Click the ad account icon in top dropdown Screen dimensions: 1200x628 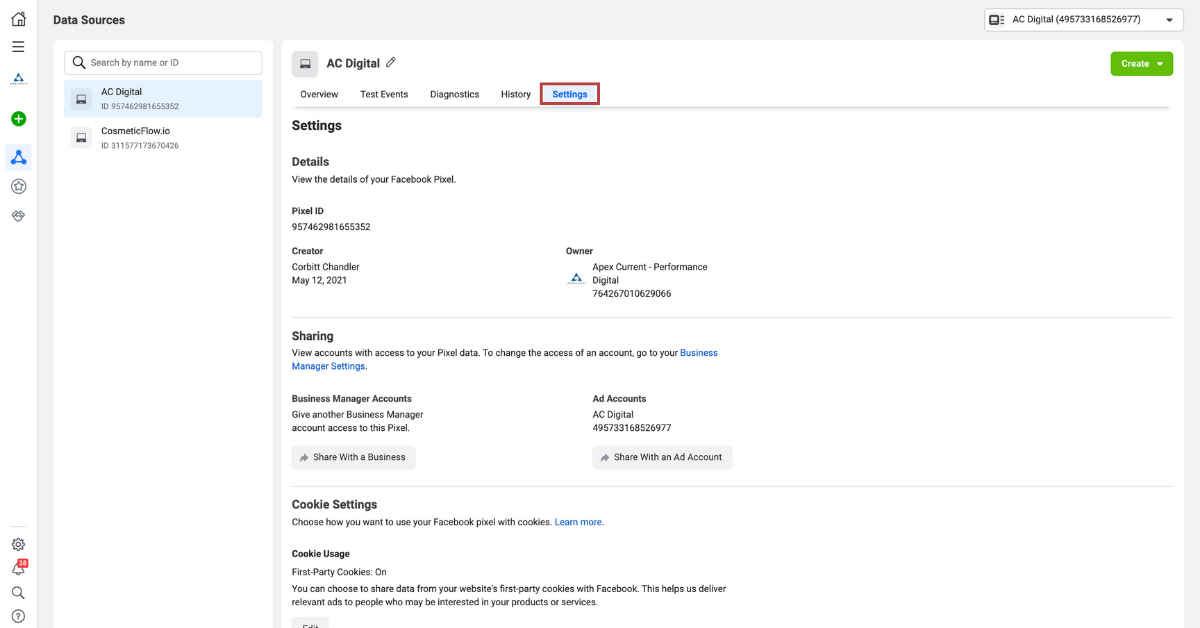coord(996,19)
